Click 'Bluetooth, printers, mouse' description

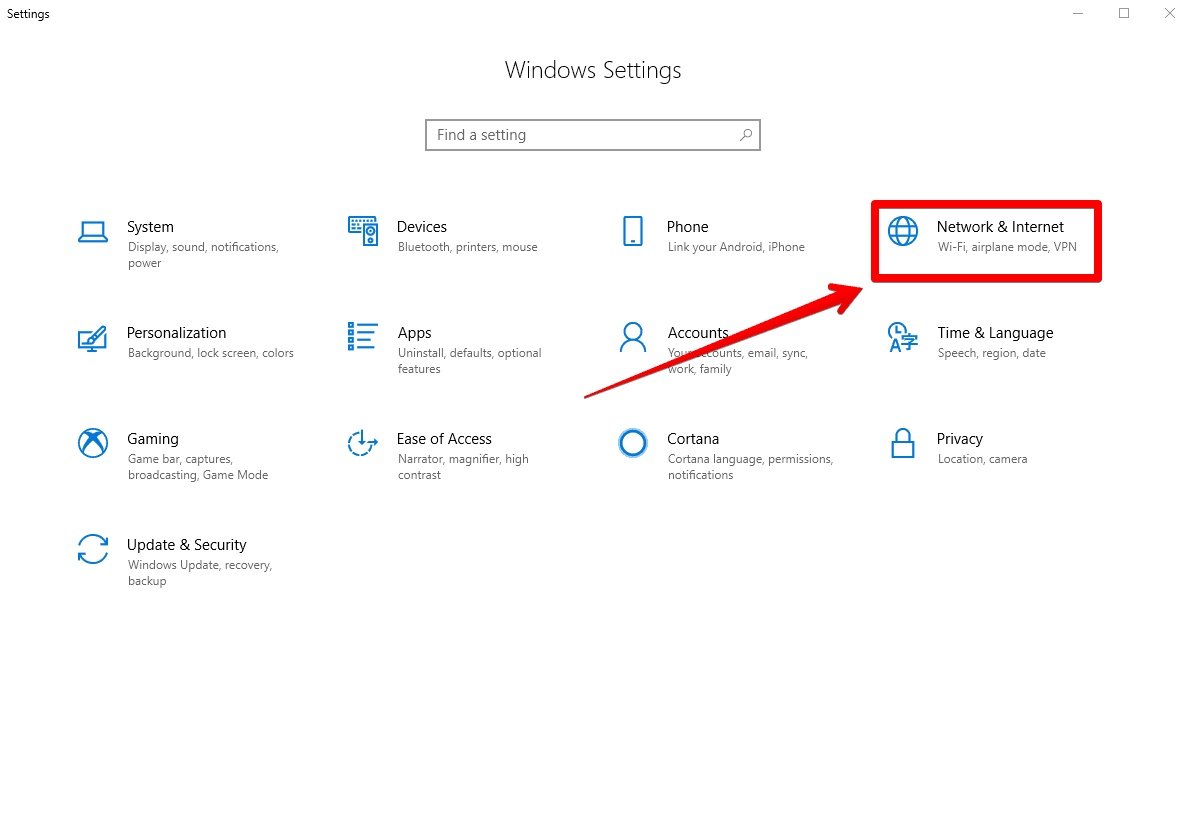coord(467,247)
